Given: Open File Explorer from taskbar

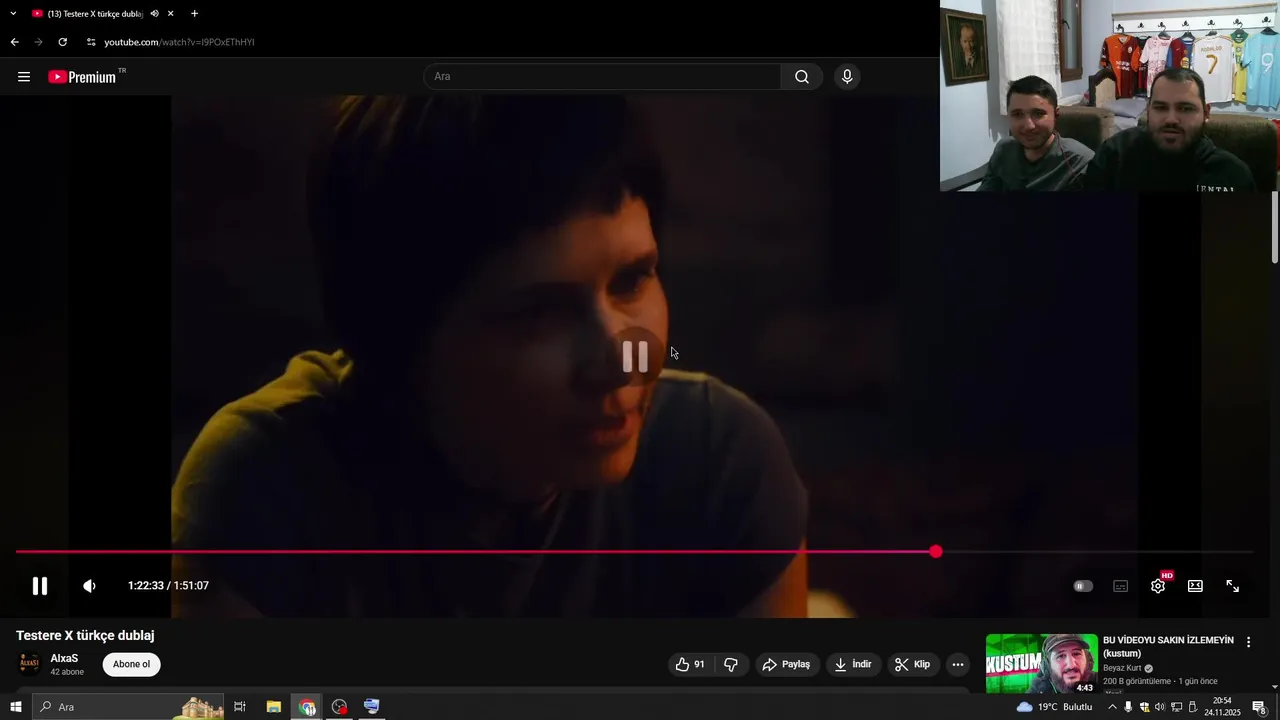Looking at the screenshot, I should 274,707.
